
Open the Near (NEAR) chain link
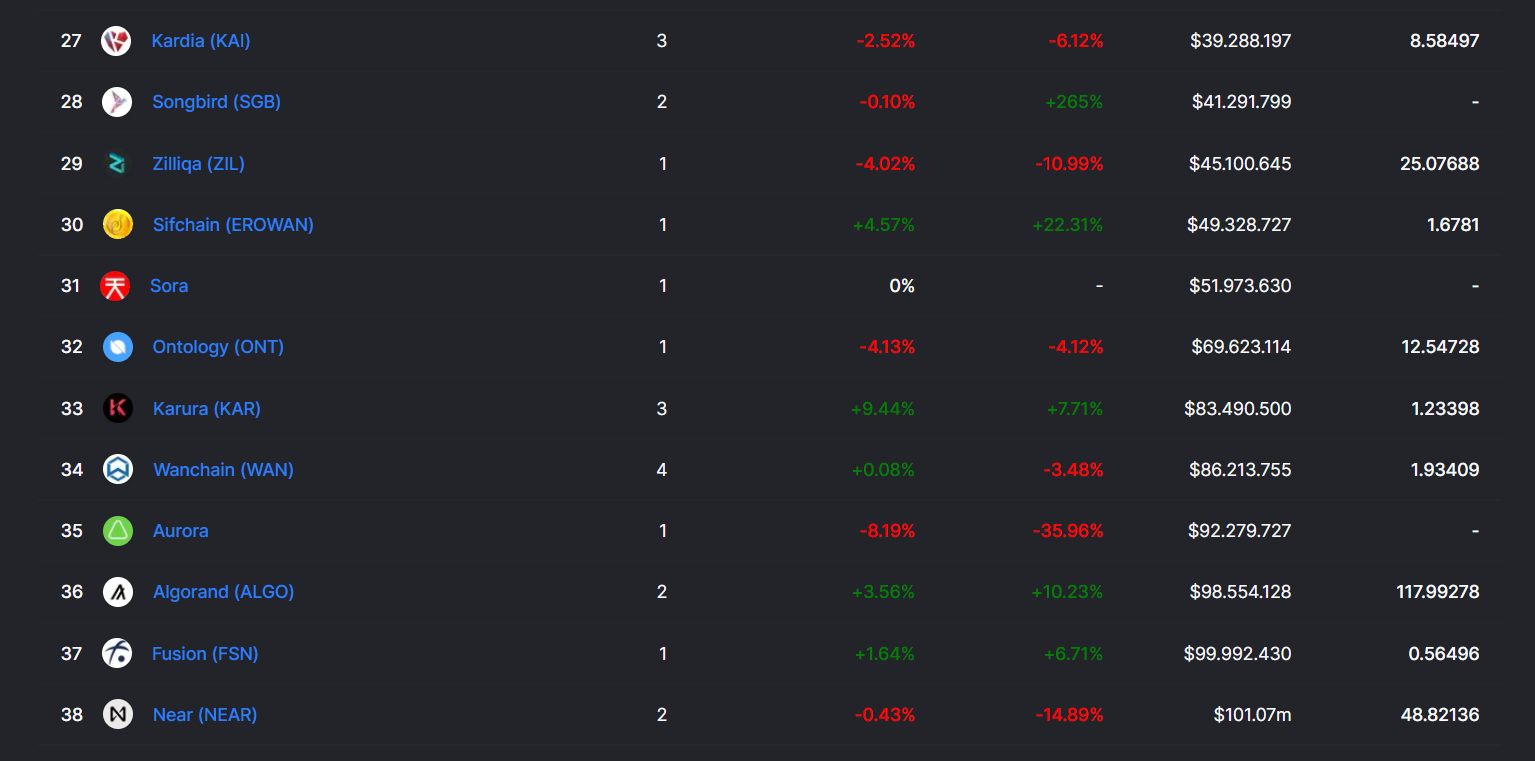pyautogui.click(x=205, y=715)
